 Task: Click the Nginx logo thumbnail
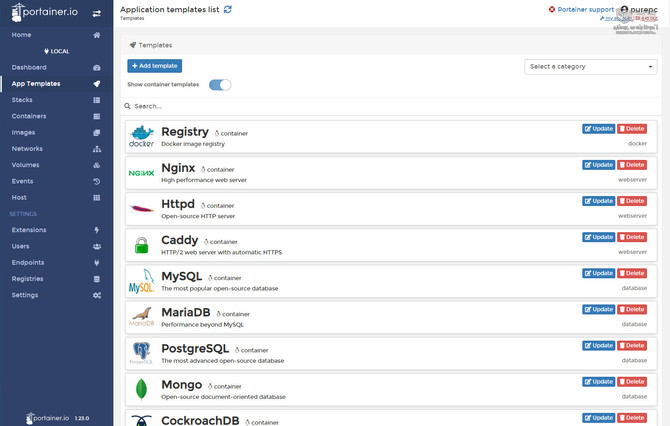coord(141,173)
